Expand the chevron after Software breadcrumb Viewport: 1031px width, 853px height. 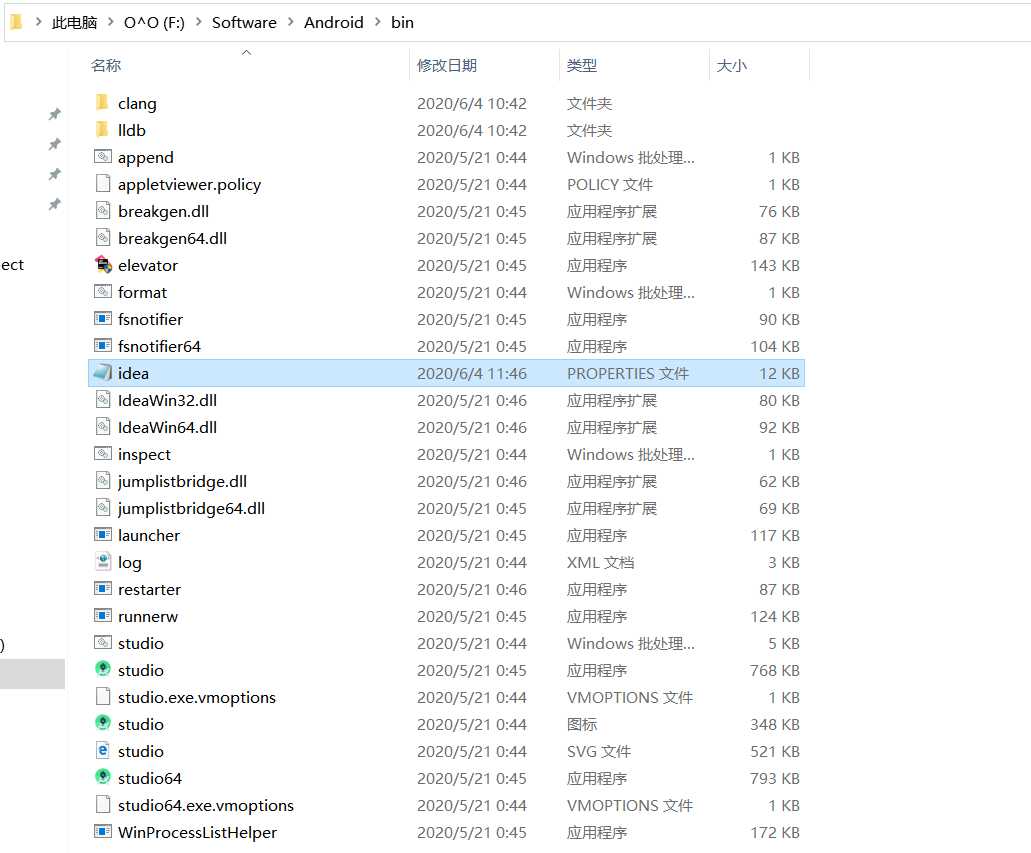pyautogui.click(x=290, y=22)
